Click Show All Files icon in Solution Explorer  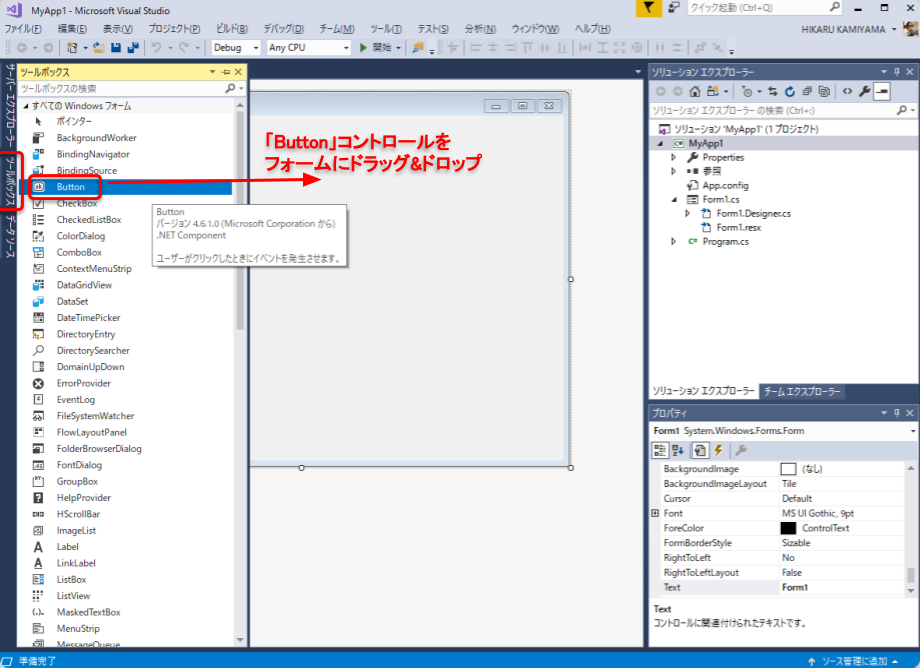coord(824,91)
